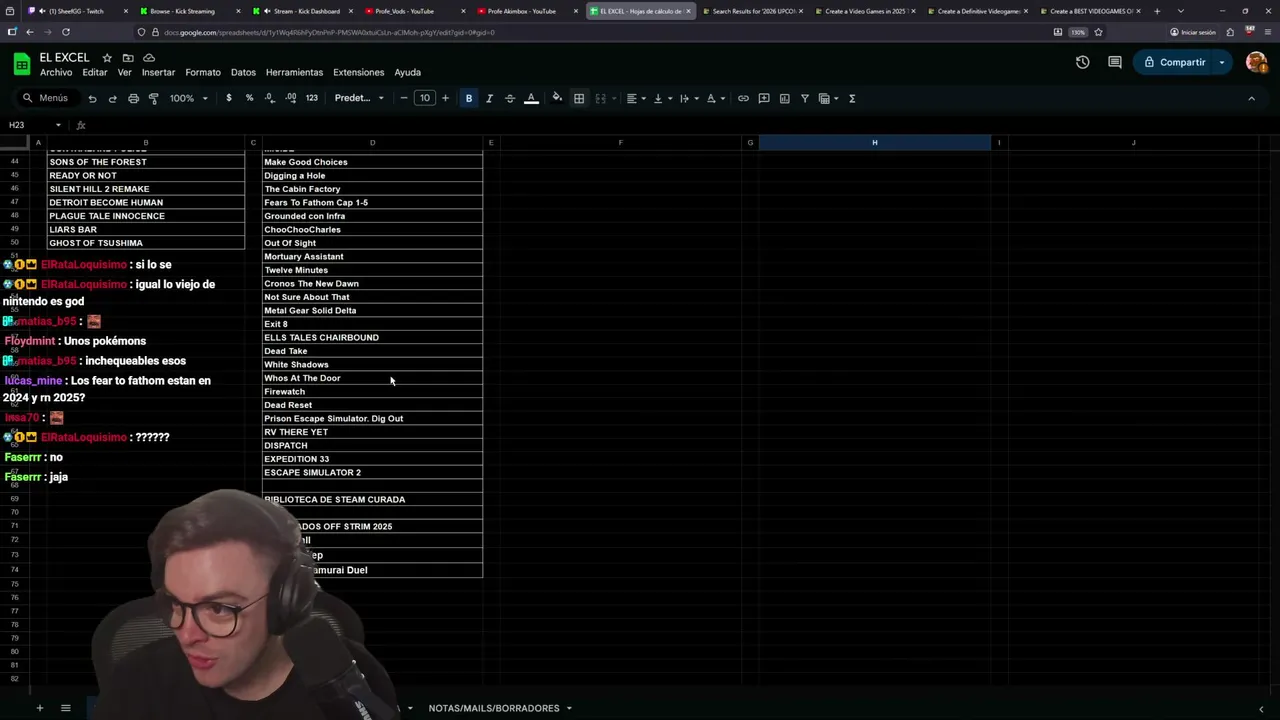Viewport: 1280px width, 720px height.
Task: Open the Archivo menu
Action: pyautogui.click(x=56, y=72)
